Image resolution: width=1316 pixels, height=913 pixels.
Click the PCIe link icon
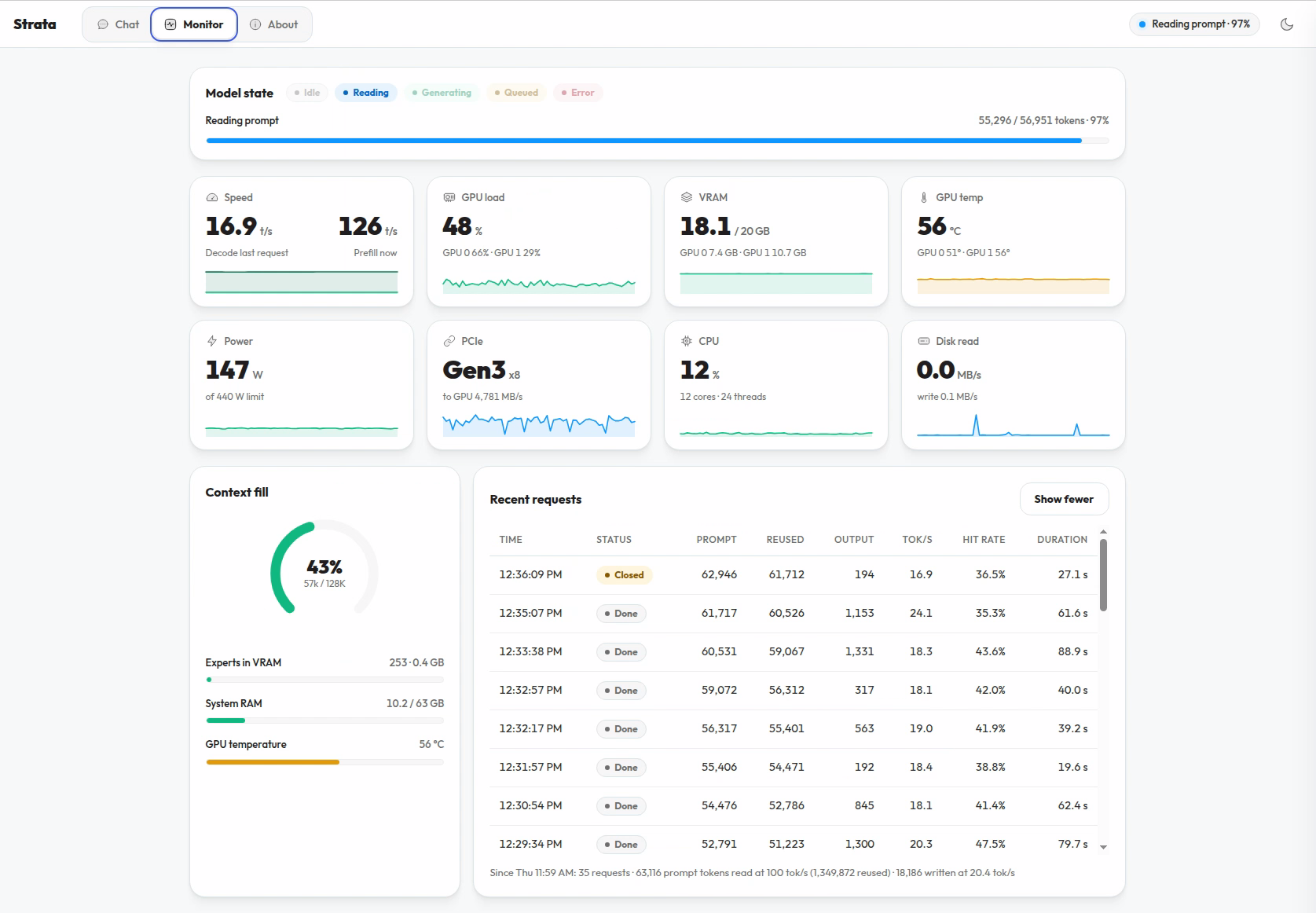pyautogui.click(x=449, y=342)
